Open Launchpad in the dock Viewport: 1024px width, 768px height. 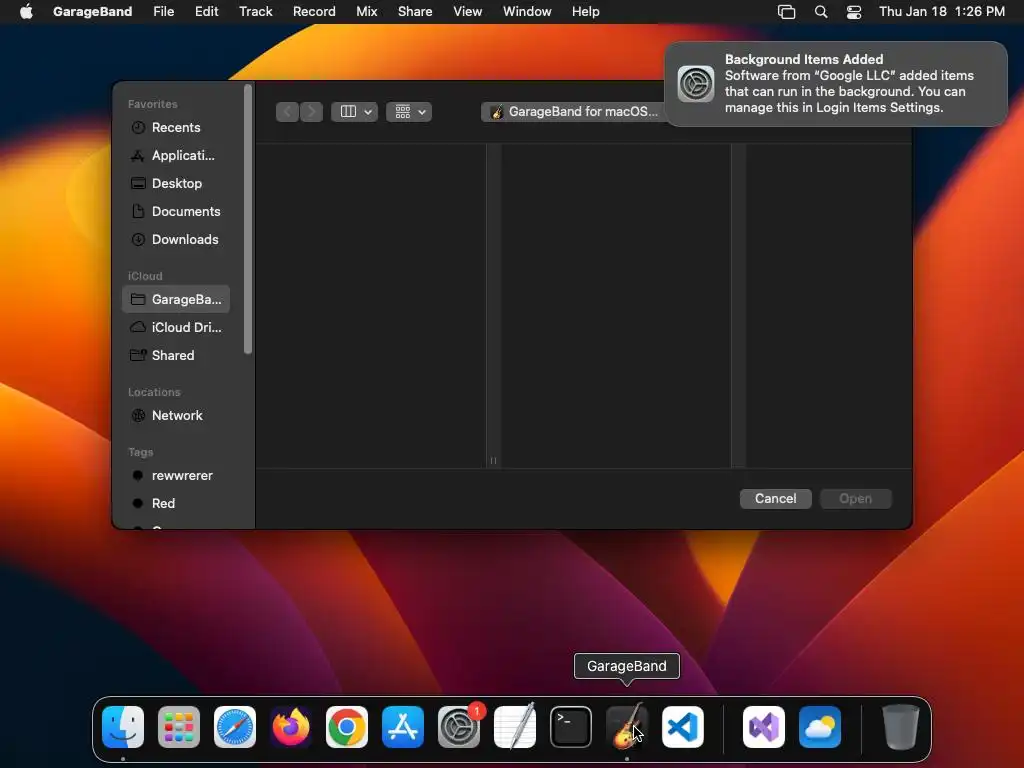coord(179,727)
